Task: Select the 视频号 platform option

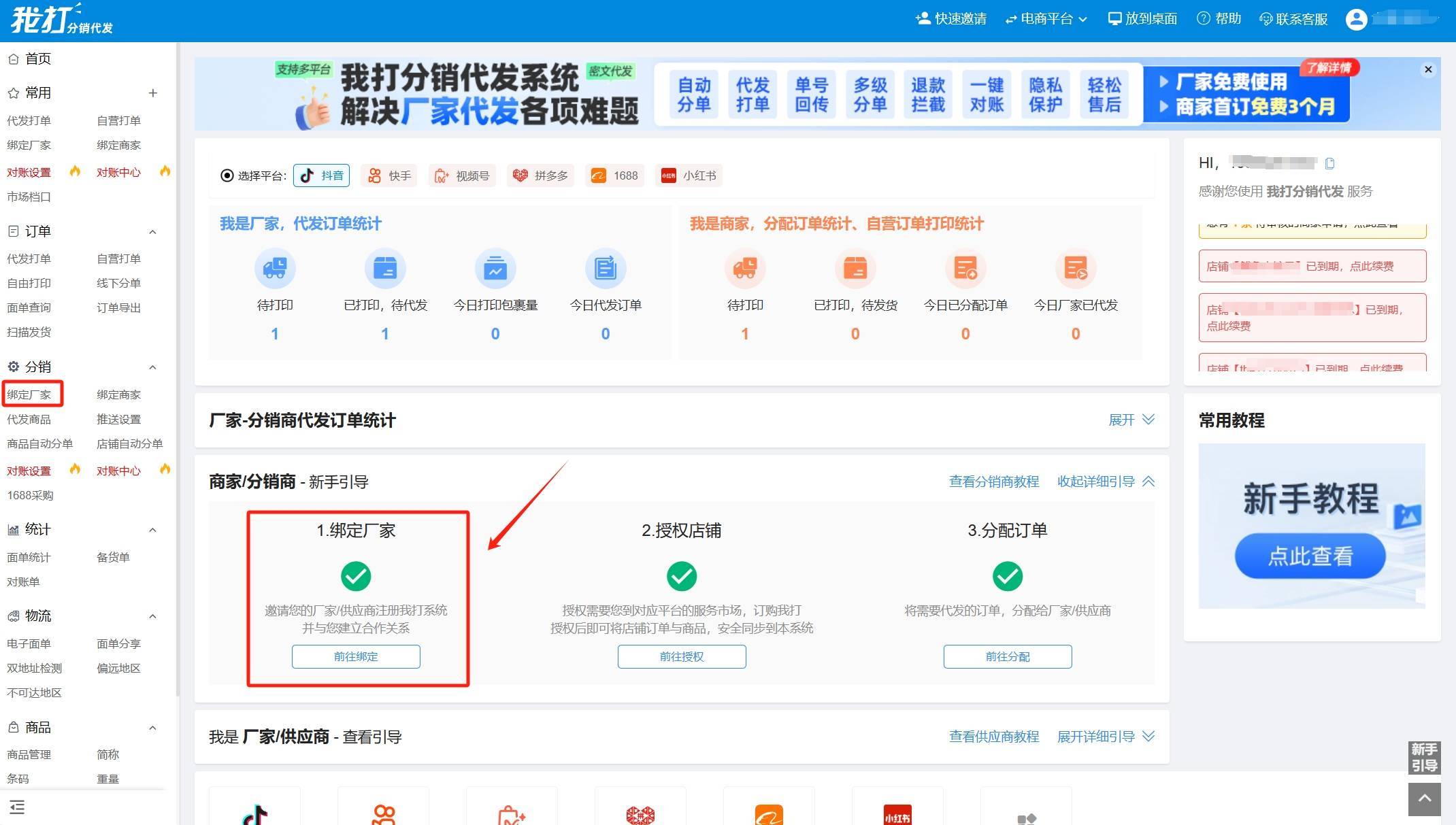Action: coord(463,175)
